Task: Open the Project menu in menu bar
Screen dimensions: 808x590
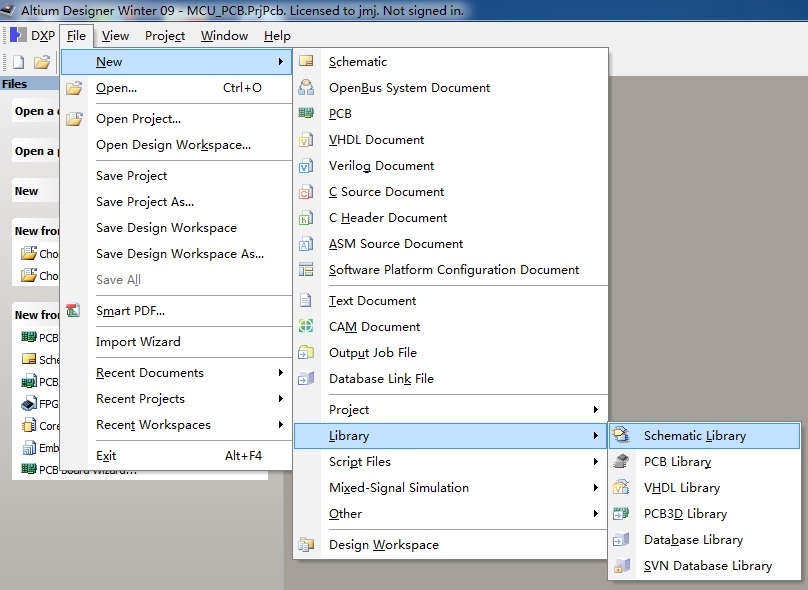Action: click(x=165, y=36)
